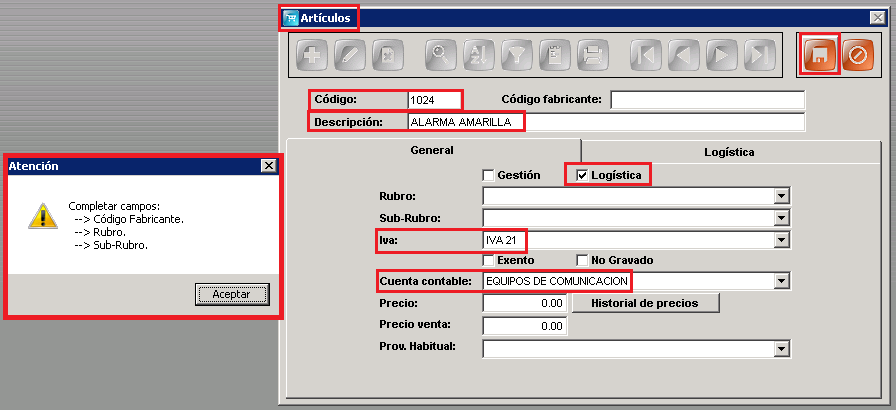The image size is (896, 410).
Task: Click the '--> Rubro.' message line
Action: (x=101, y=232)
